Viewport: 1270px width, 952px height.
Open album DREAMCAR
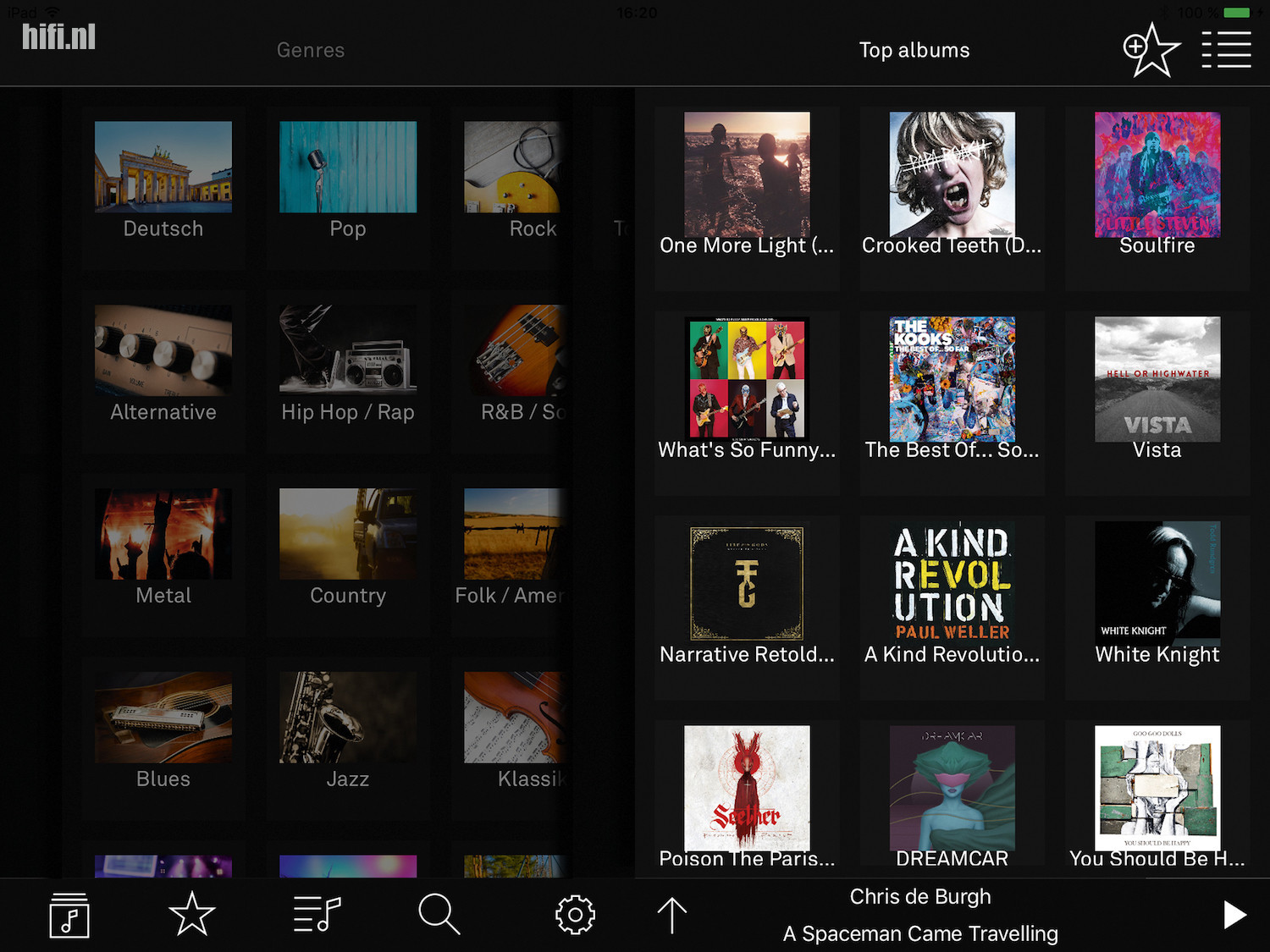[952, 798]
